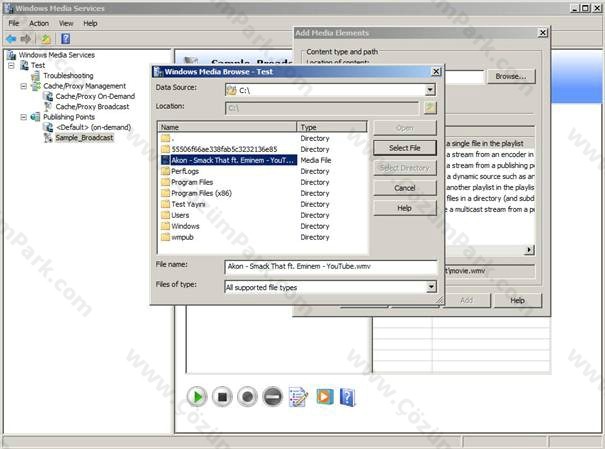Click the up folder icon beside Location field

[430, 108]
